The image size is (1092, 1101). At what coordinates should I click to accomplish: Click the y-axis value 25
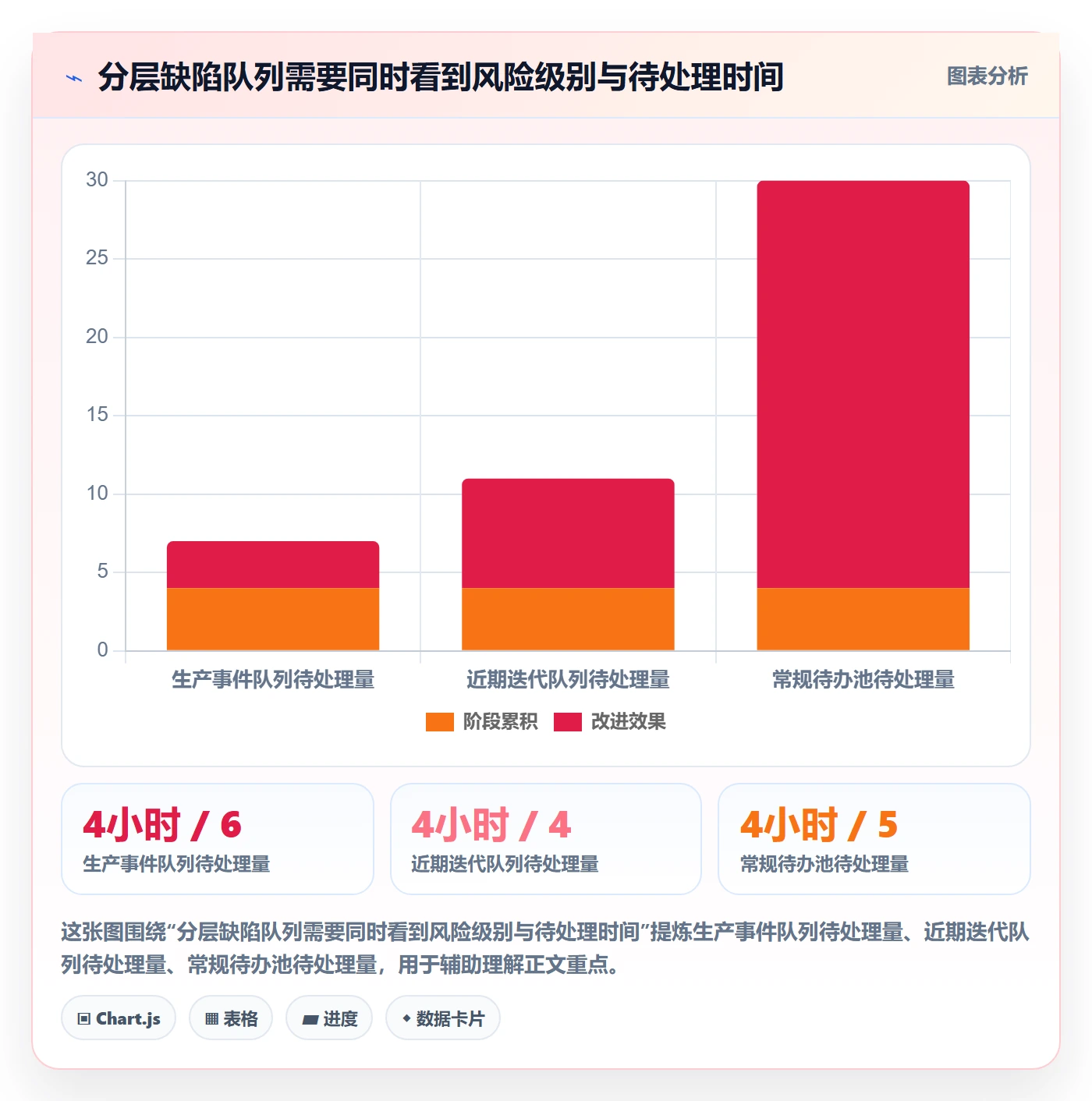point(97,258)
